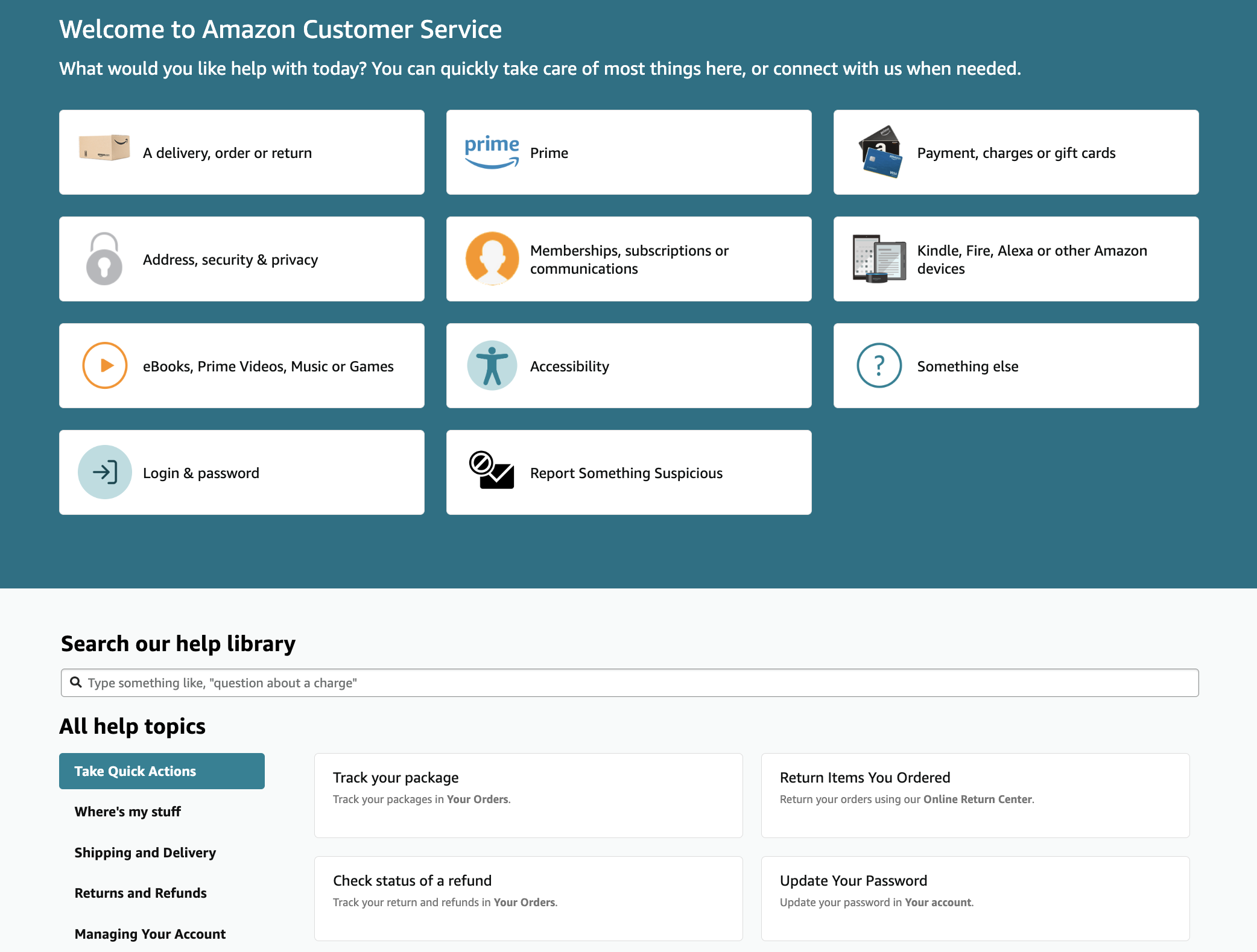
Task: Click the help library search field
Action: coord(630,682)
